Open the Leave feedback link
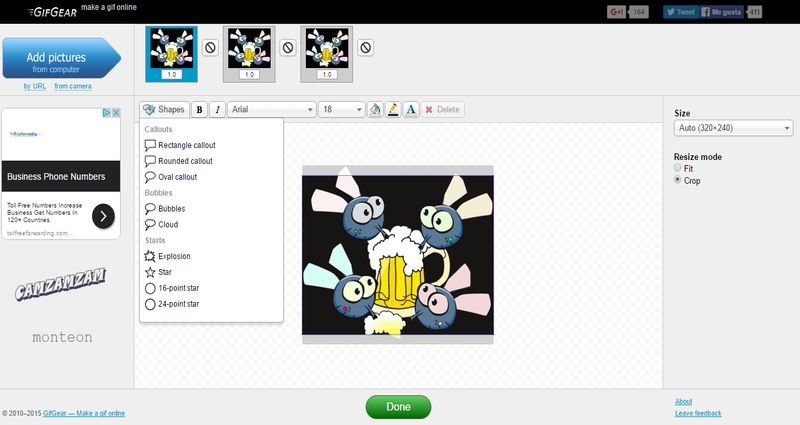800x425 pixels. pos(698,413)
